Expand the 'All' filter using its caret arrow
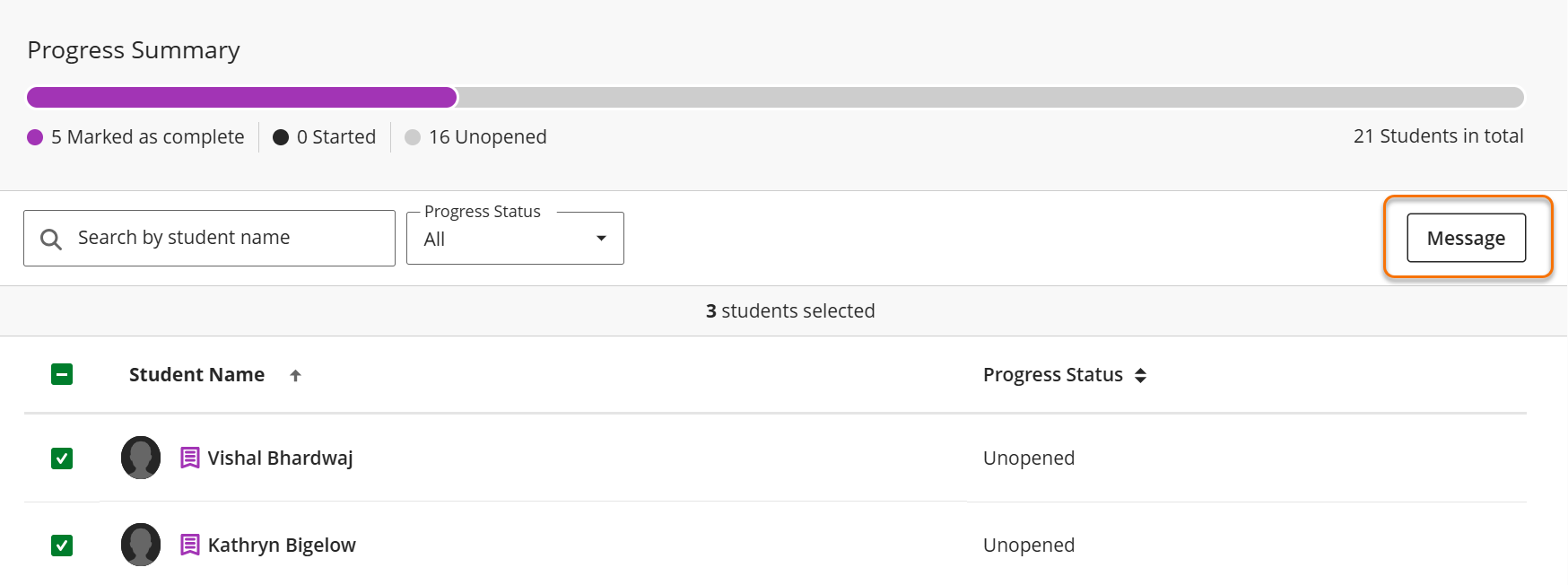 tap(600, 239)
